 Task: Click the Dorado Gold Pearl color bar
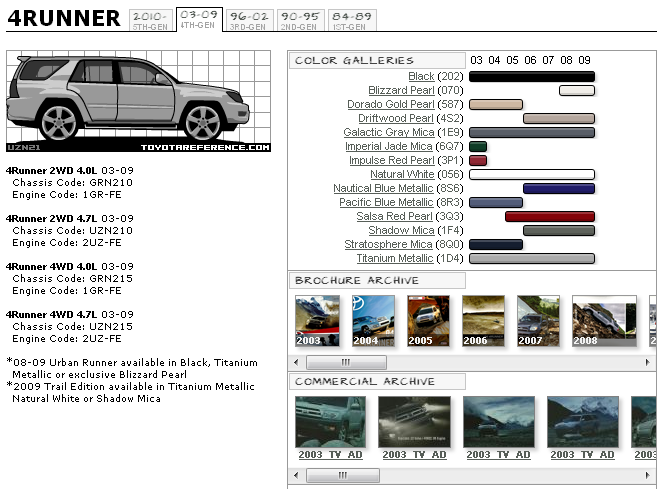(x=496, y=104)
